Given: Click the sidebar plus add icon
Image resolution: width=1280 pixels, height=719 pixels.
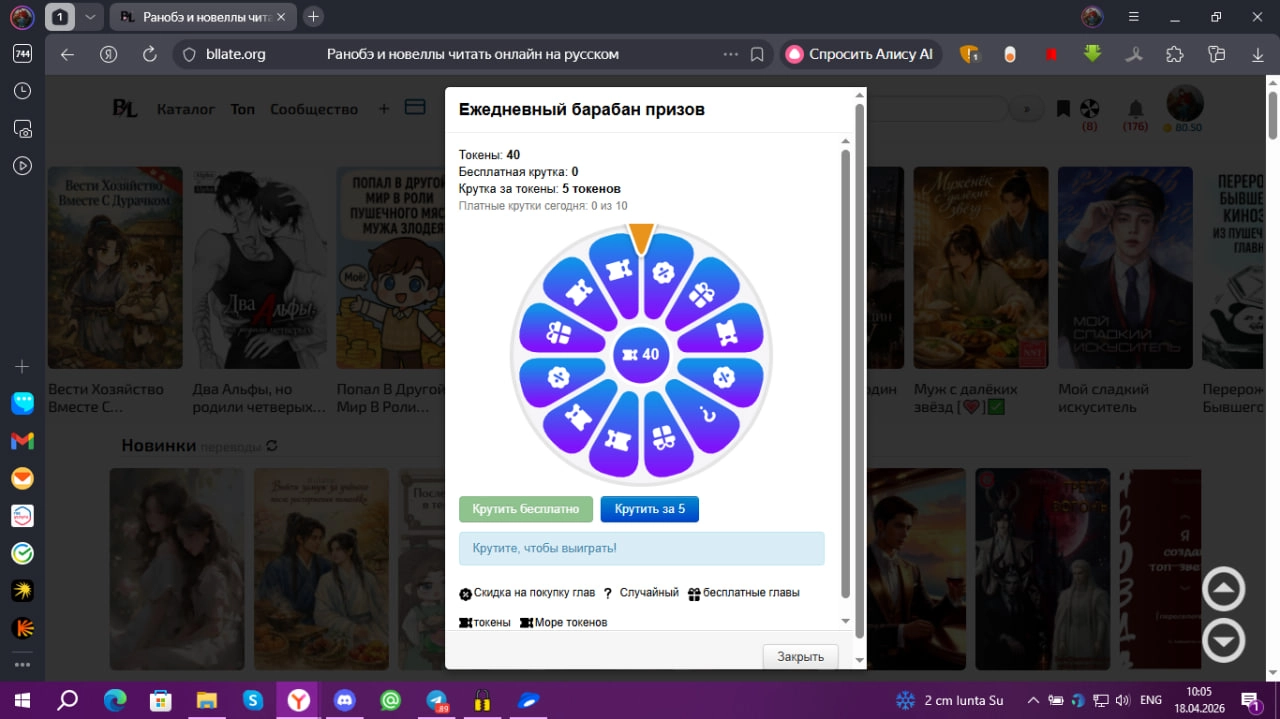Looking at the screenshot, I should (x=22, y=366).
